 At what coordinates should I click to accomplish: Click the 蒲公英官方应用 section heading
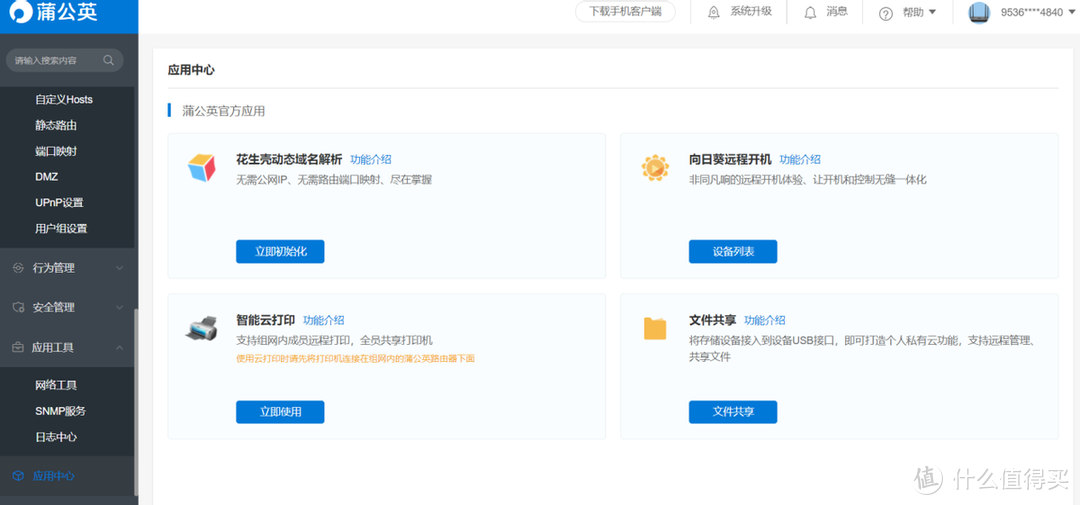click(224, 110)
